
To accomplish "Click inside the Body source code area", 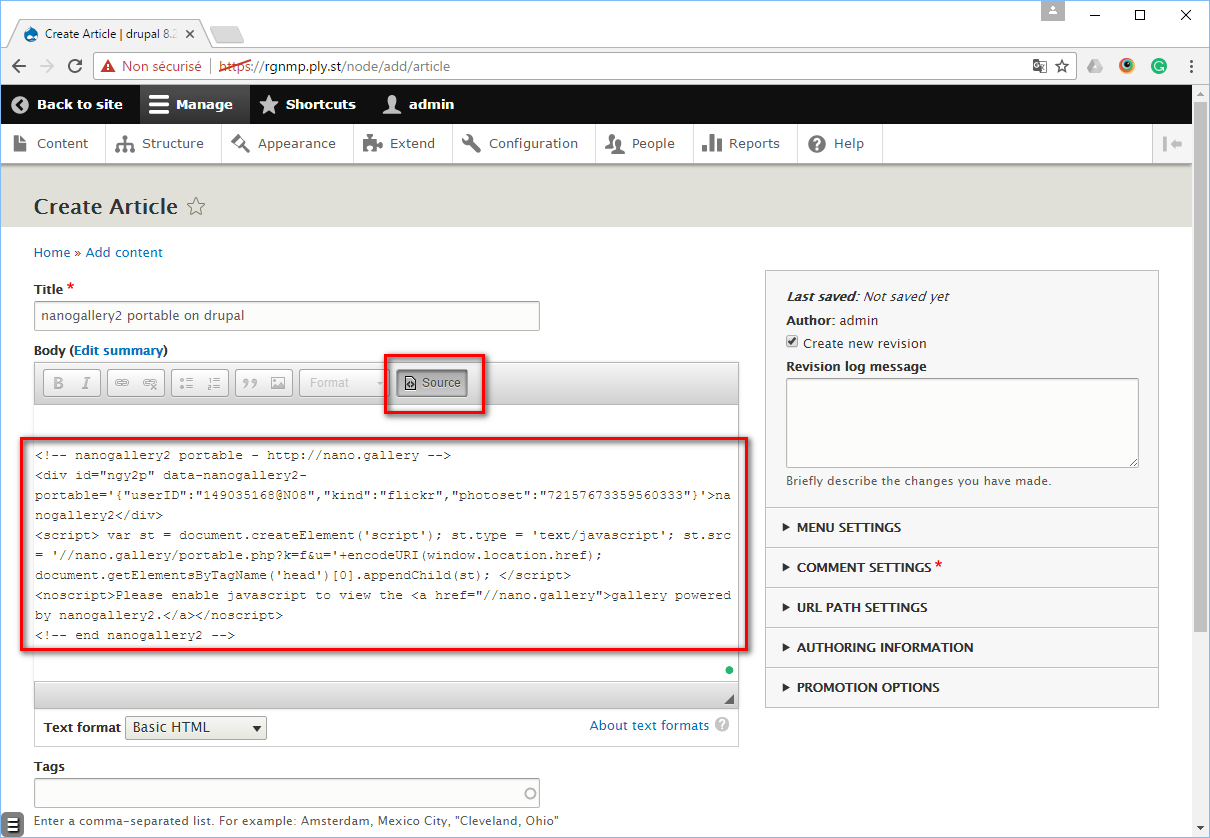I will point(386,544).
